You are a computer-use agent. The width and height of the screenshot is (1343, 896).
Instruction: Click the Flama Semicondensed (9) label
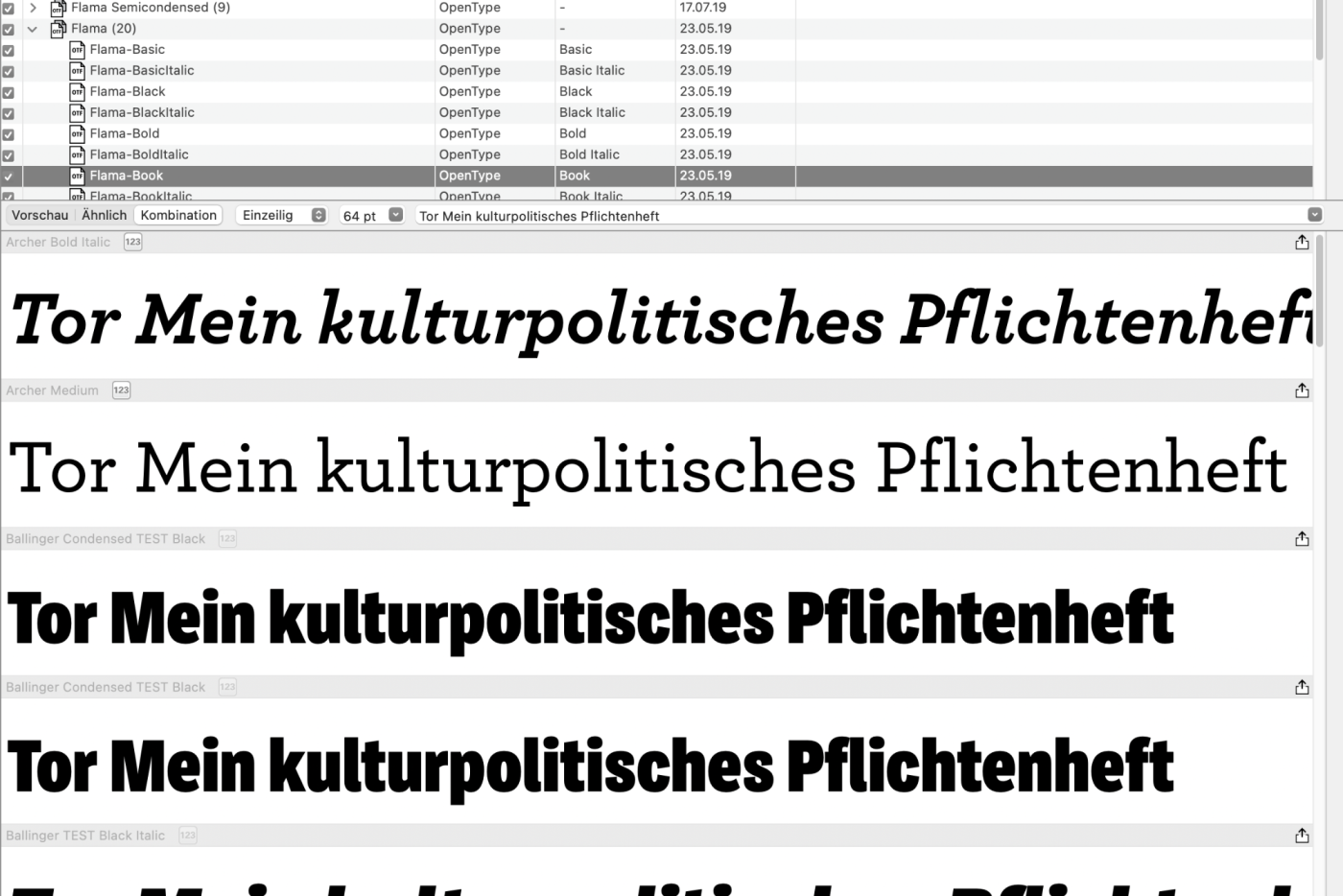coord(151,8)
